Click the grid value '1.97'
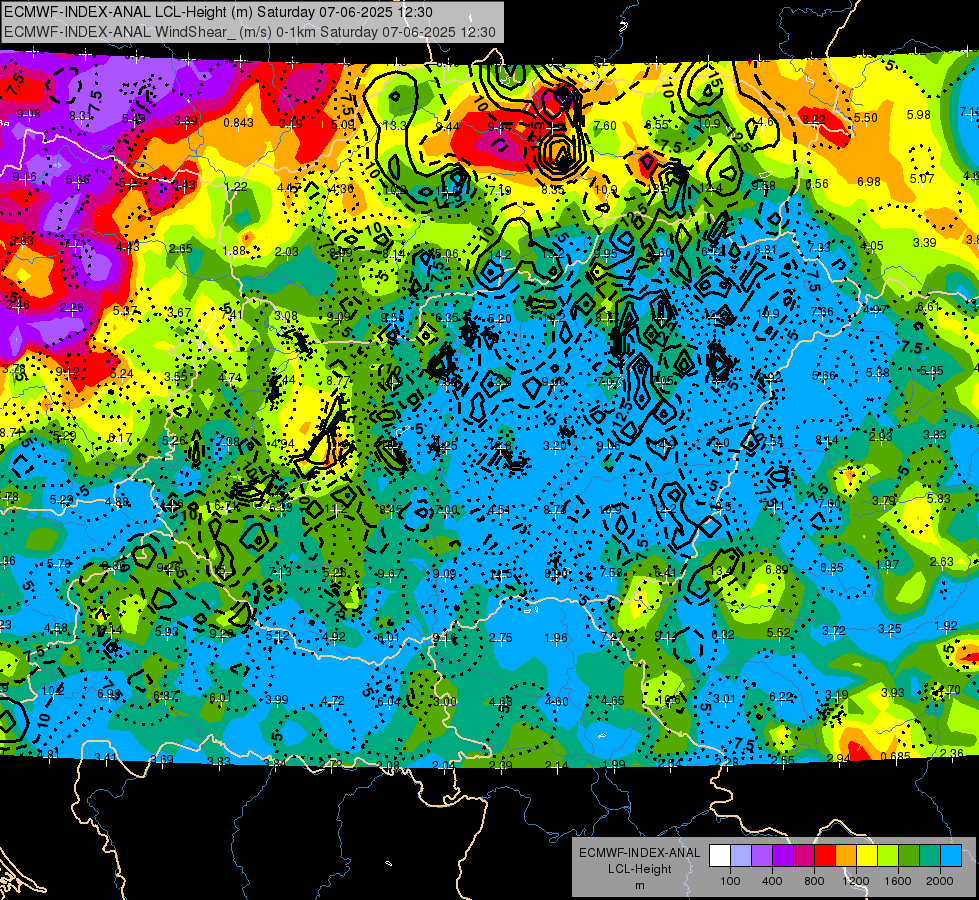This screenshot has width=979, height=900. 887,565
